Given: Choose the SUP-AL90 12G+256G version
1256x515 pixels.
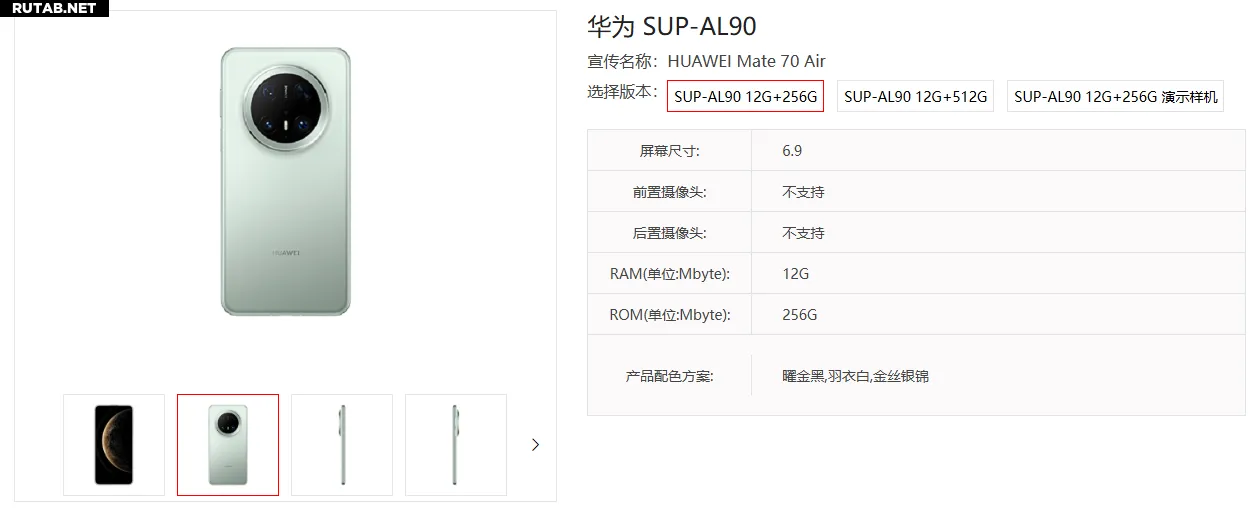Looking at the screenshot, I should [745, 96].
